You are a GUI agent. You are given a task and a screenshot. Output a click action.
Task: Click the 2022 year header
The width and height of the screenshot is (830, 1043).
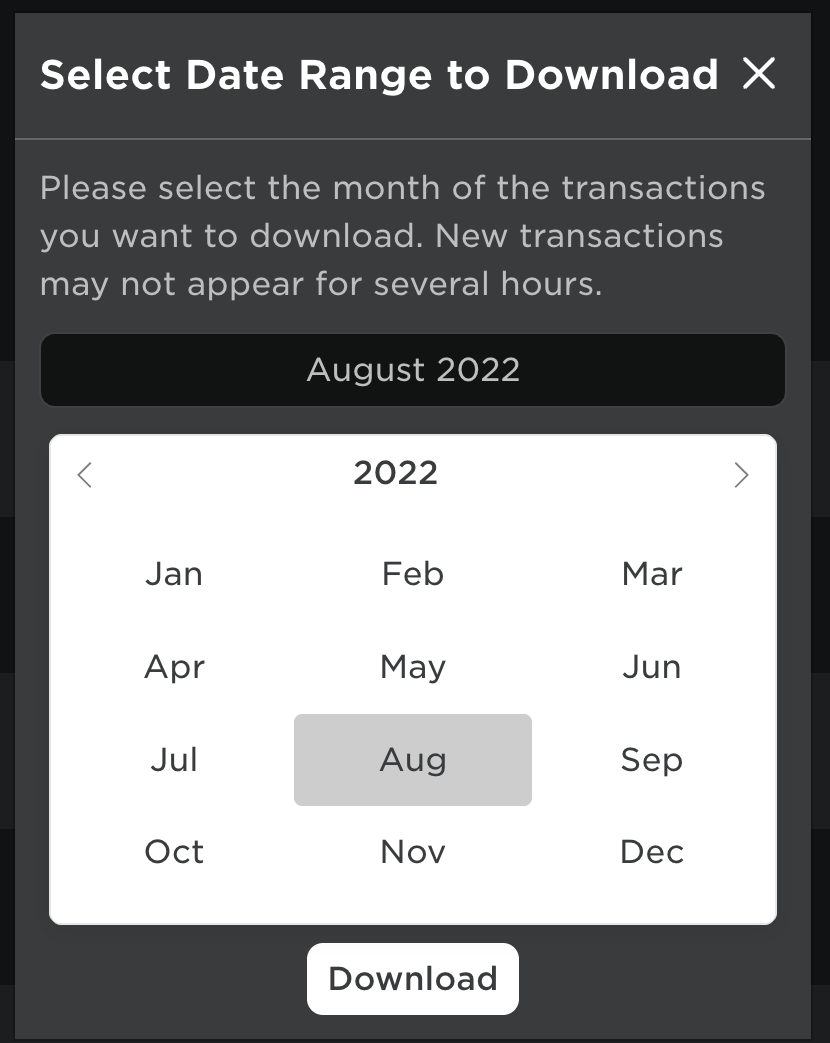(395, 473)
